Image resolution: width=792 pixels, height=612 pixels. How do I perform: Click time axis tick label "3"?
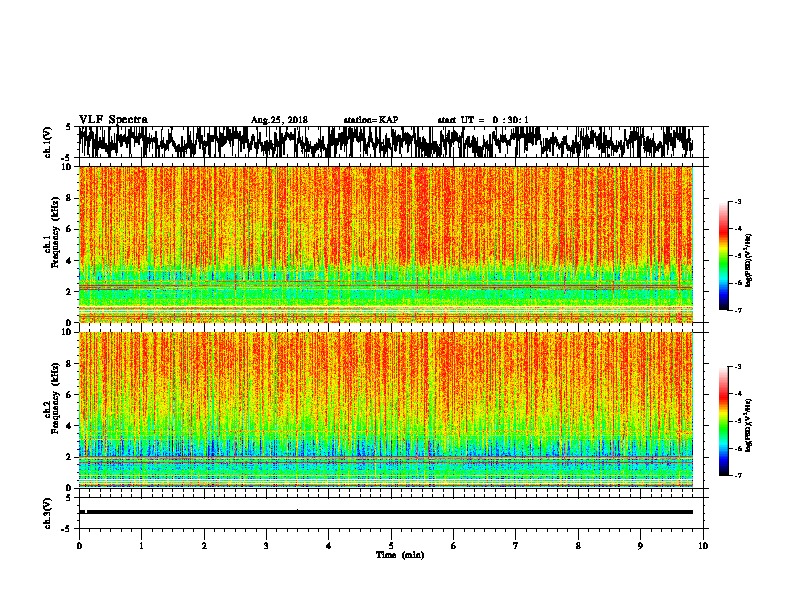point(266,546)
